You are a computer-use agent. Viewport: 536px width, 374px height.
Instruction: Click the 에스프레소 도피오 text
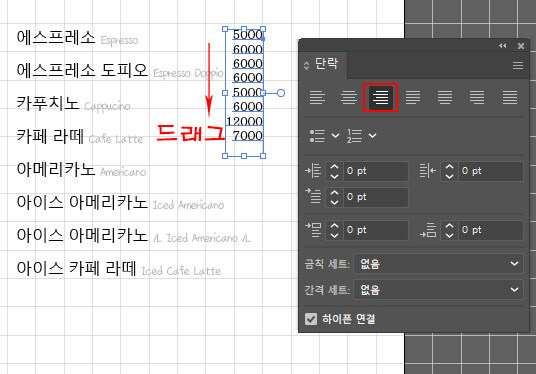(x=82, y=70)
